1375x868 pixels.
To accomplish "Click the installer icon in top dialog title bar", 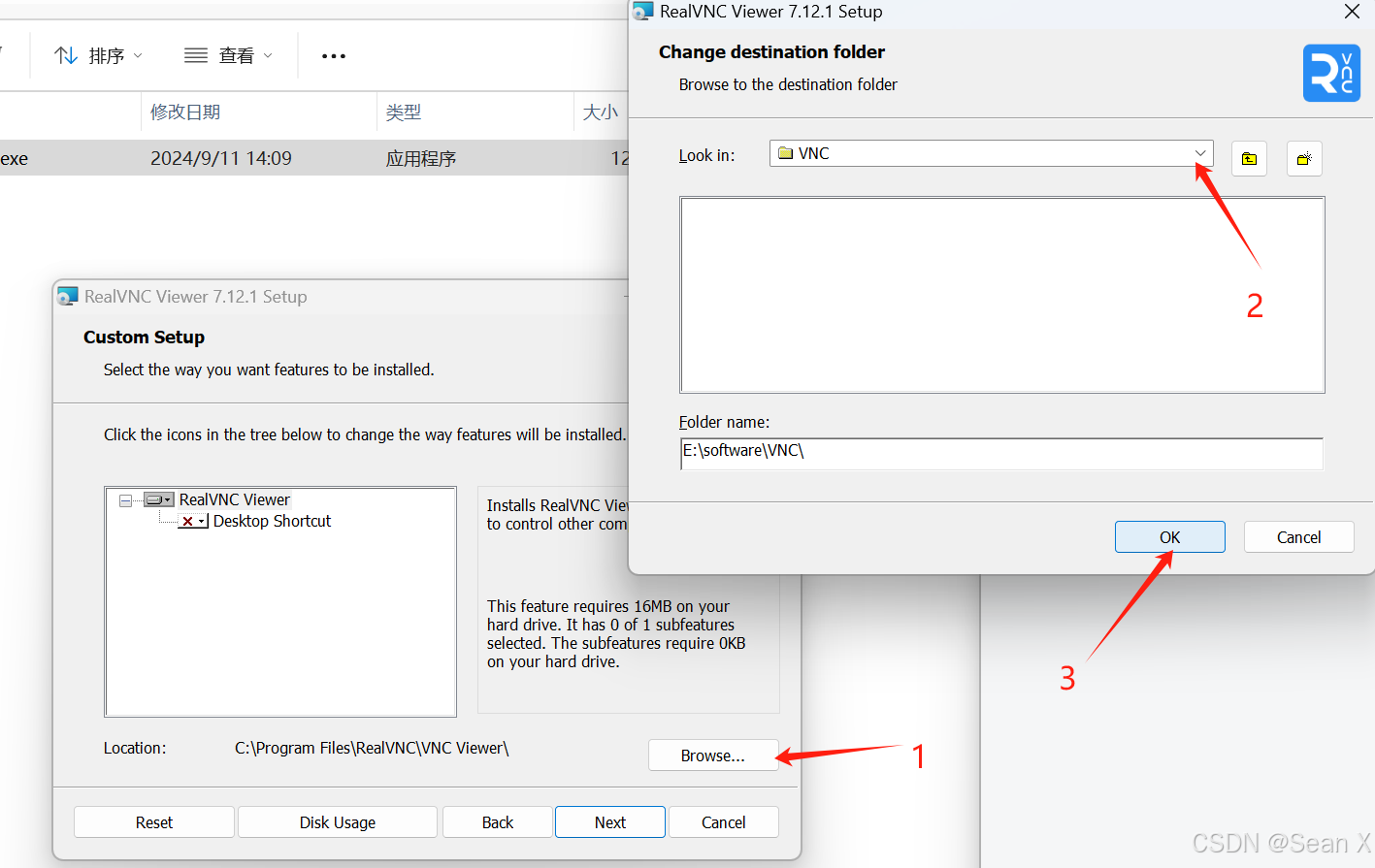I will tap(642, 12).
